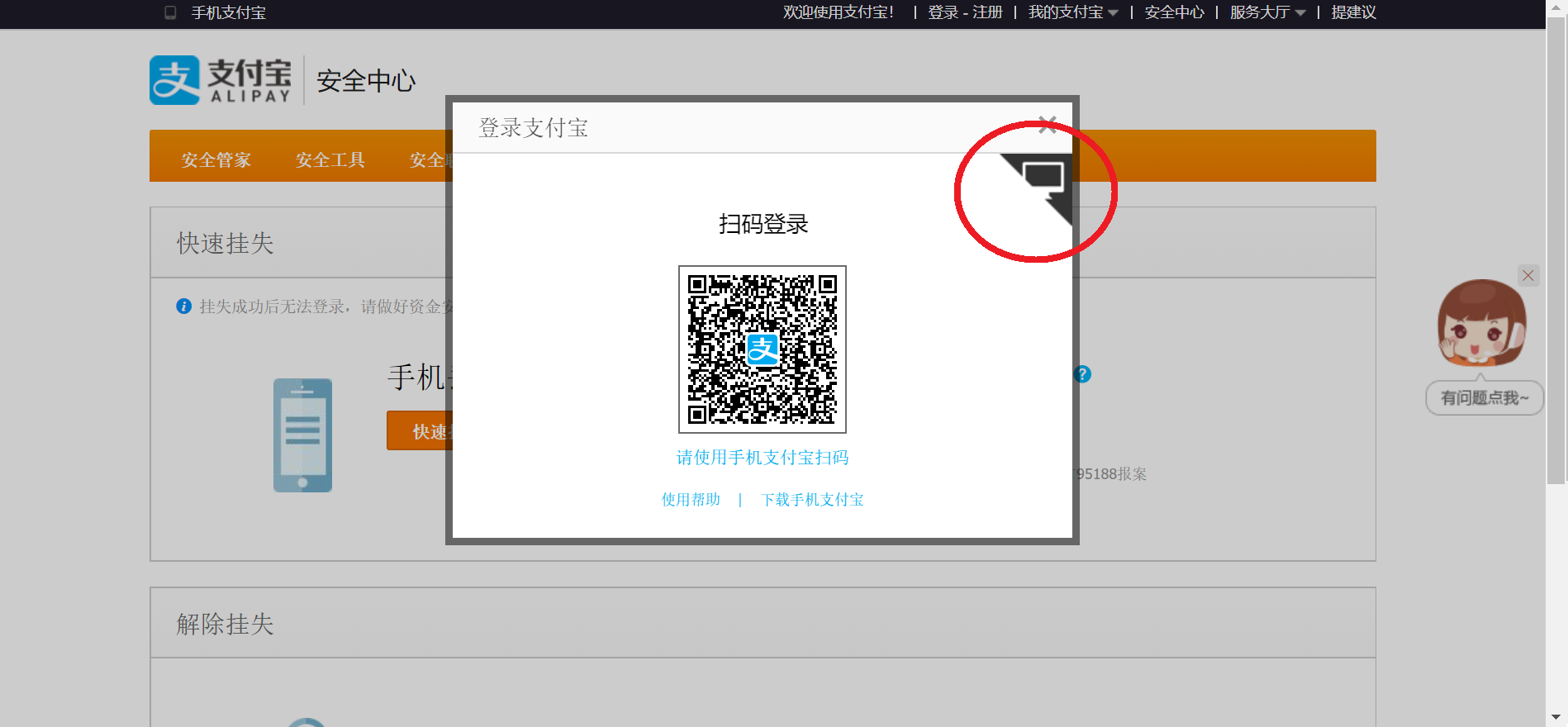Click the 提建议 link
Image resolution: width=1568 pixels, height=727 pixels.
[1353, 12]
